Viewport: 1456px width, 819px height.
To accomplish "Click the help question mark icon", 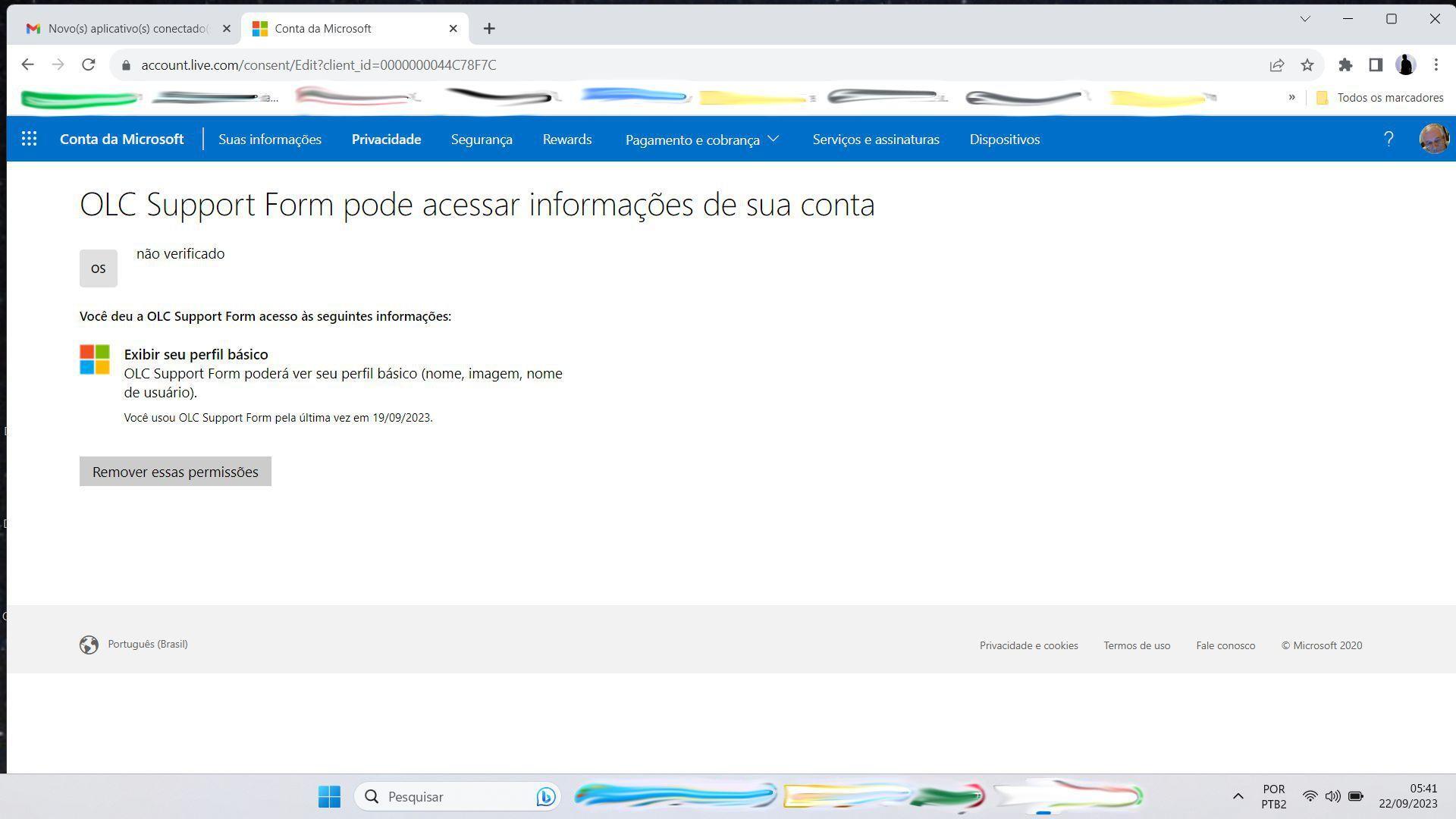I will pyautogui.click(x=1389, y=139).
